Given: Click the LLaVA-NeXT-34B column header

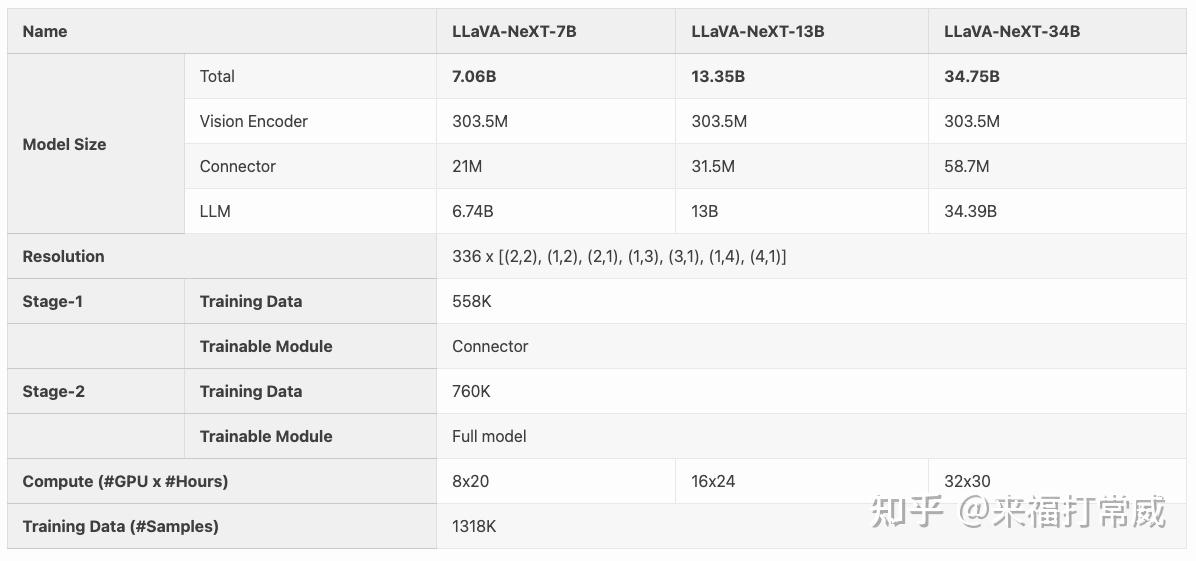Looking at the screenshot, I should click(x=1011, y=31).
